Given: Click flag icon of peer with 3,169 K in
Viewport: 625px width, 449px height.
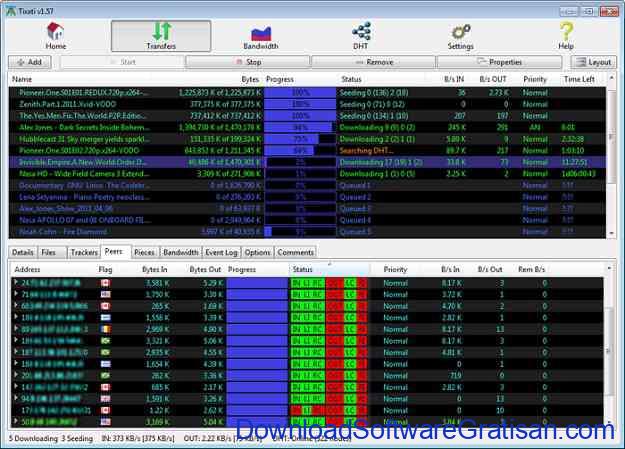Looking at the screenshot, I should click(x=106, y=421).
